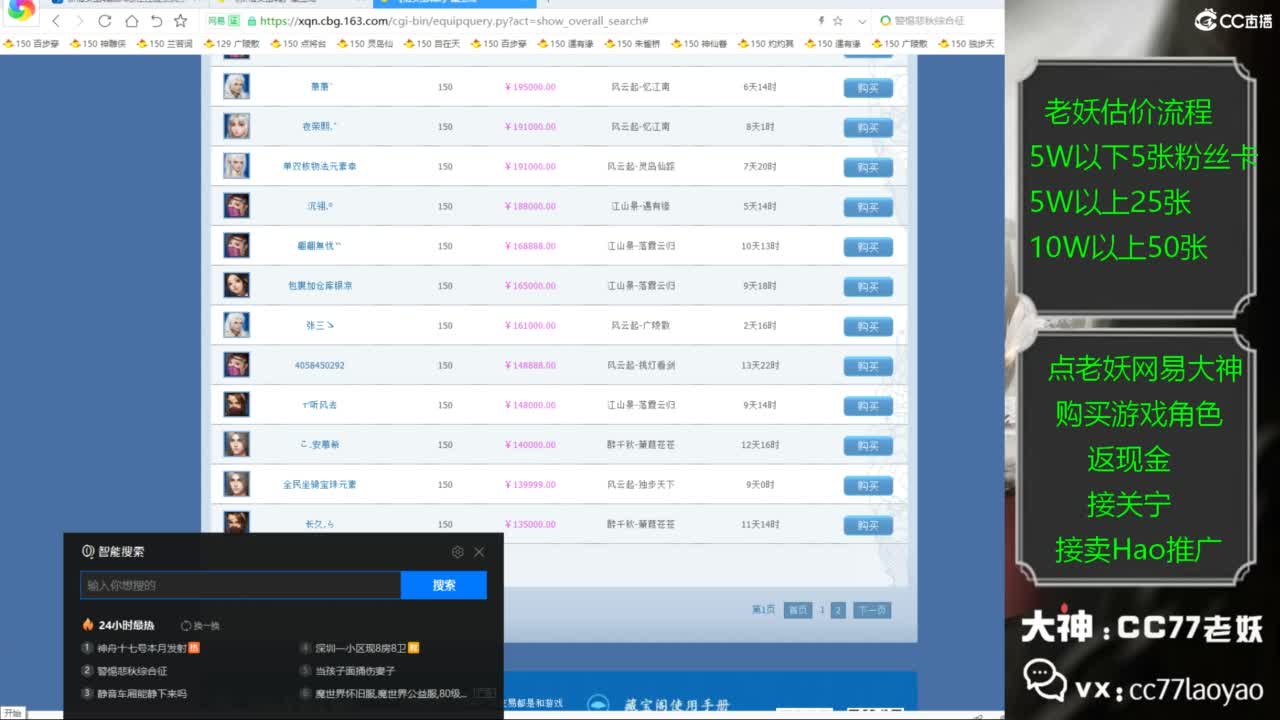Click the home icon in the browser toolbar
The image size is (1280, 720).
(133, 22)
